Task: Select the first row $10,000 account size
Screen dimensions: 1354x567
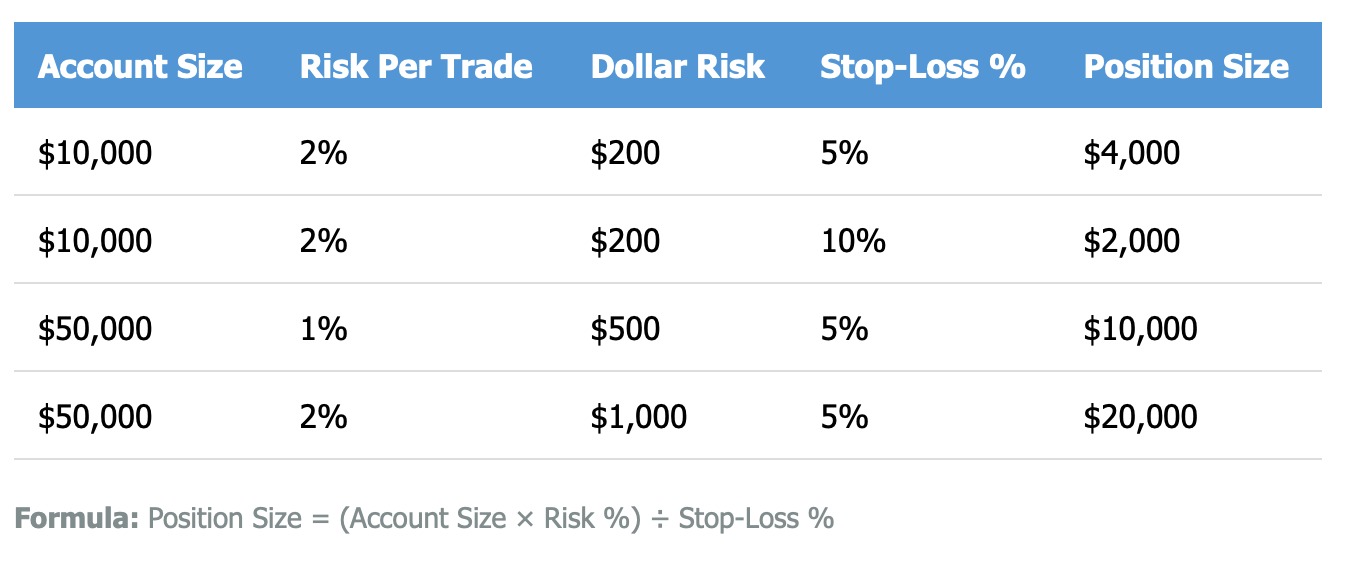Action: point(95,153)
